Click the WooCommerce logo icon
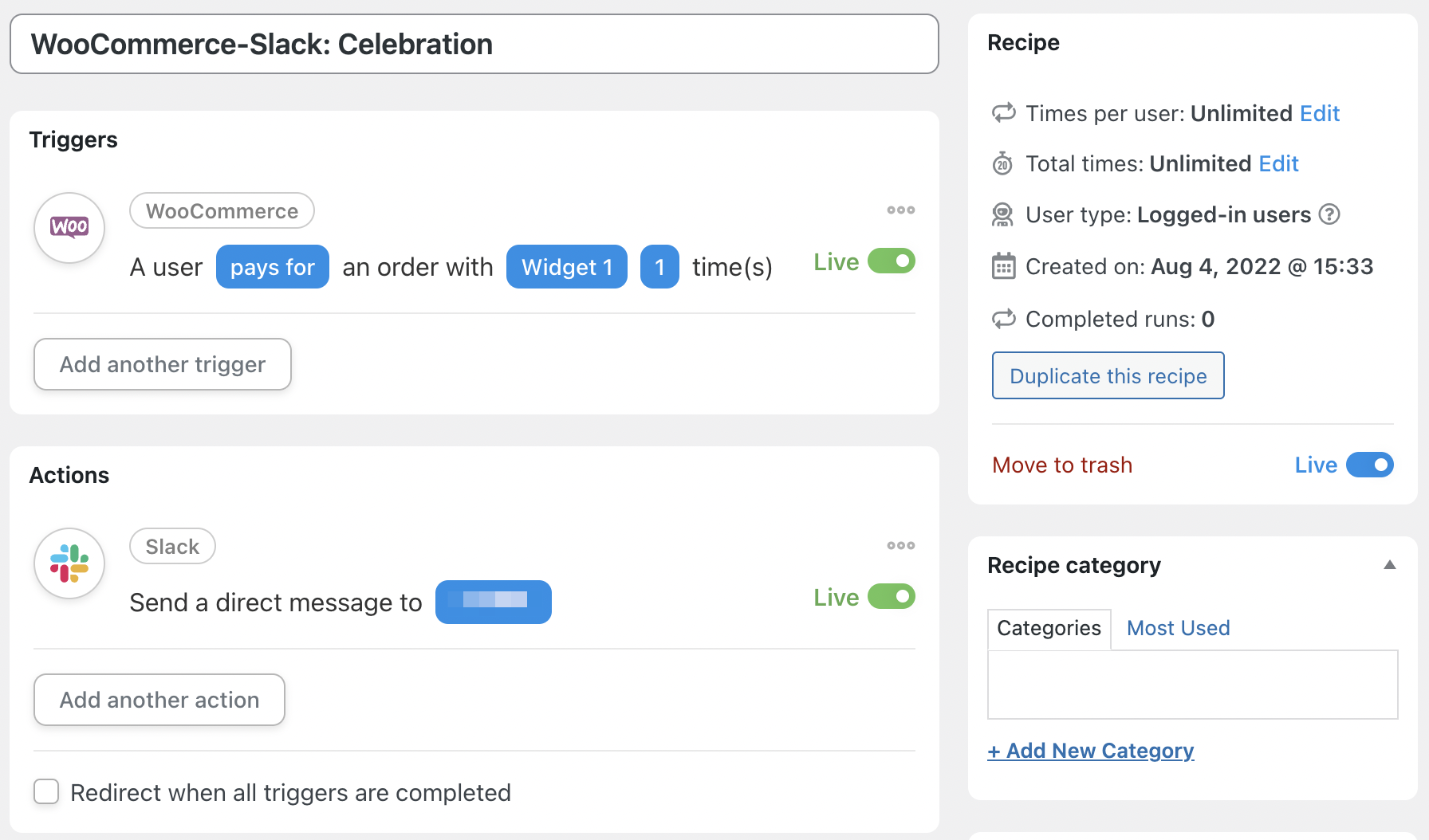Image resolution: width=1429 pixels, height=840 pixels. click(x=69, y=227)
